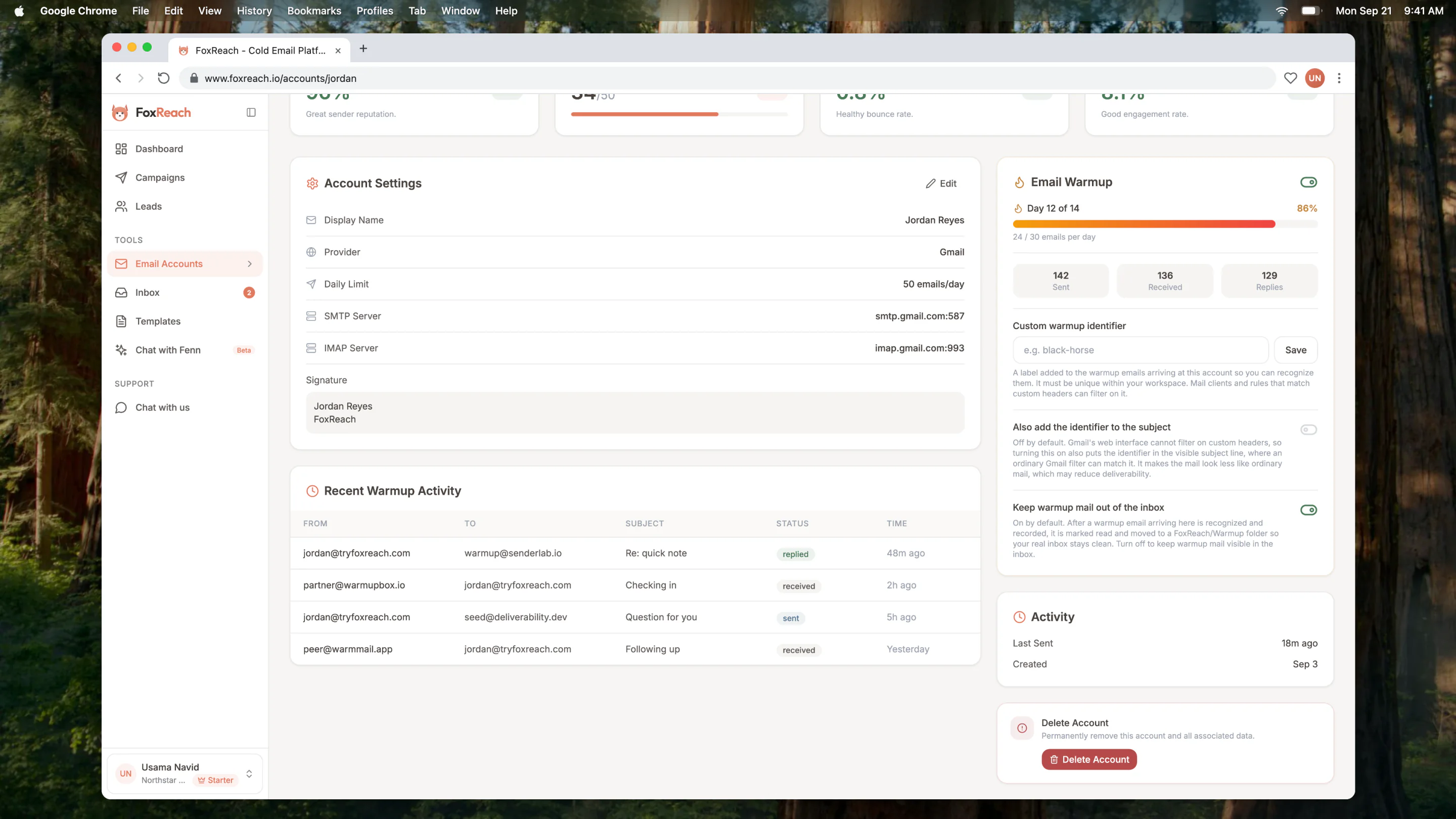The height and width of the screenshot is (819, 1456).
Task: Click the Chat with Fenn sparkle icon
Action: pos(121,350)
